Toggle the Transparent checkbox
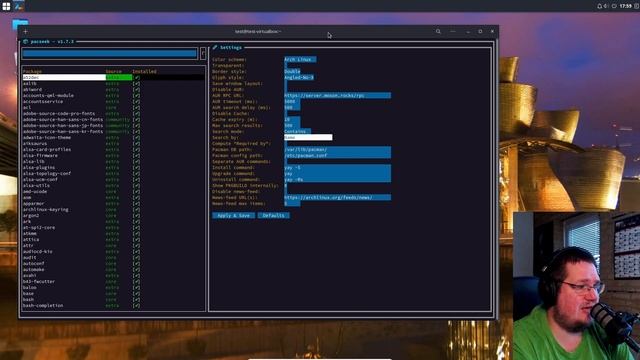 [286, 65]
